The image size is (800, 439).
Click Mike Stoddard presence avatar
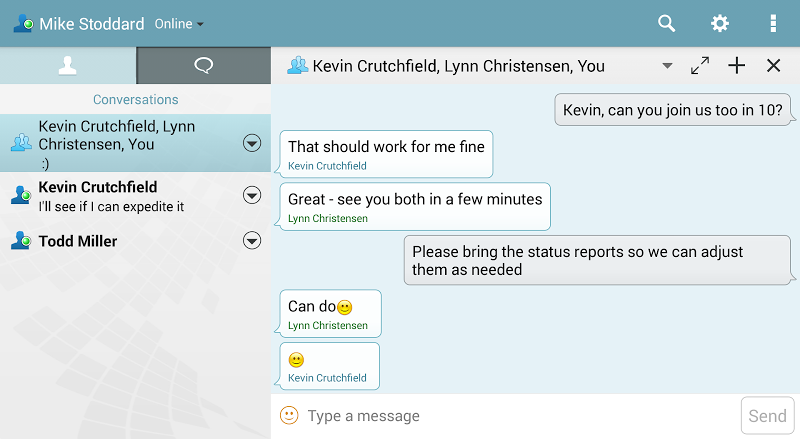coord(23,23)
